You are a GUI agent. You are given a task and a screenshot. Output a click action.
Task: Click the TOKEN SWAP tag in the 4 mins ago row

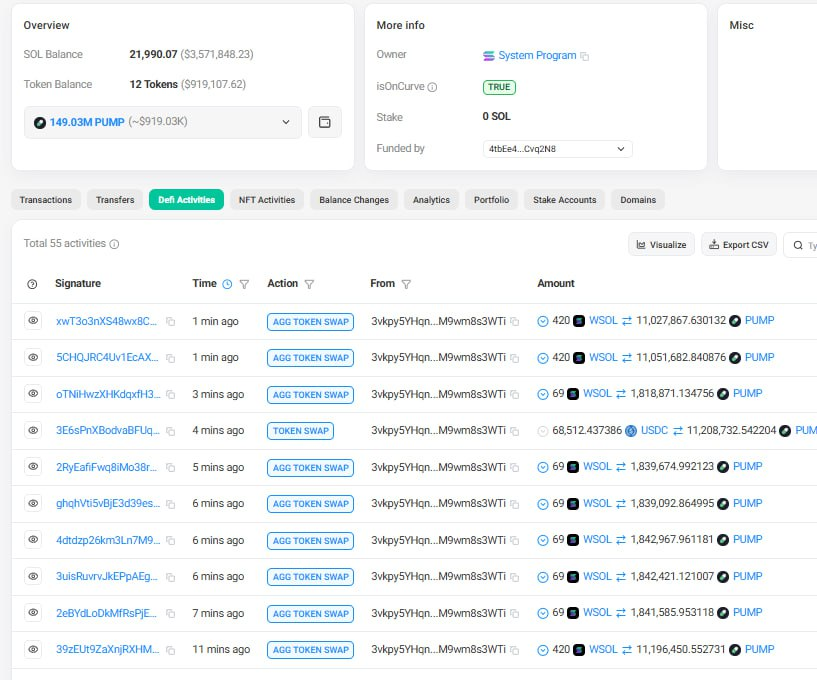[301, 431]
